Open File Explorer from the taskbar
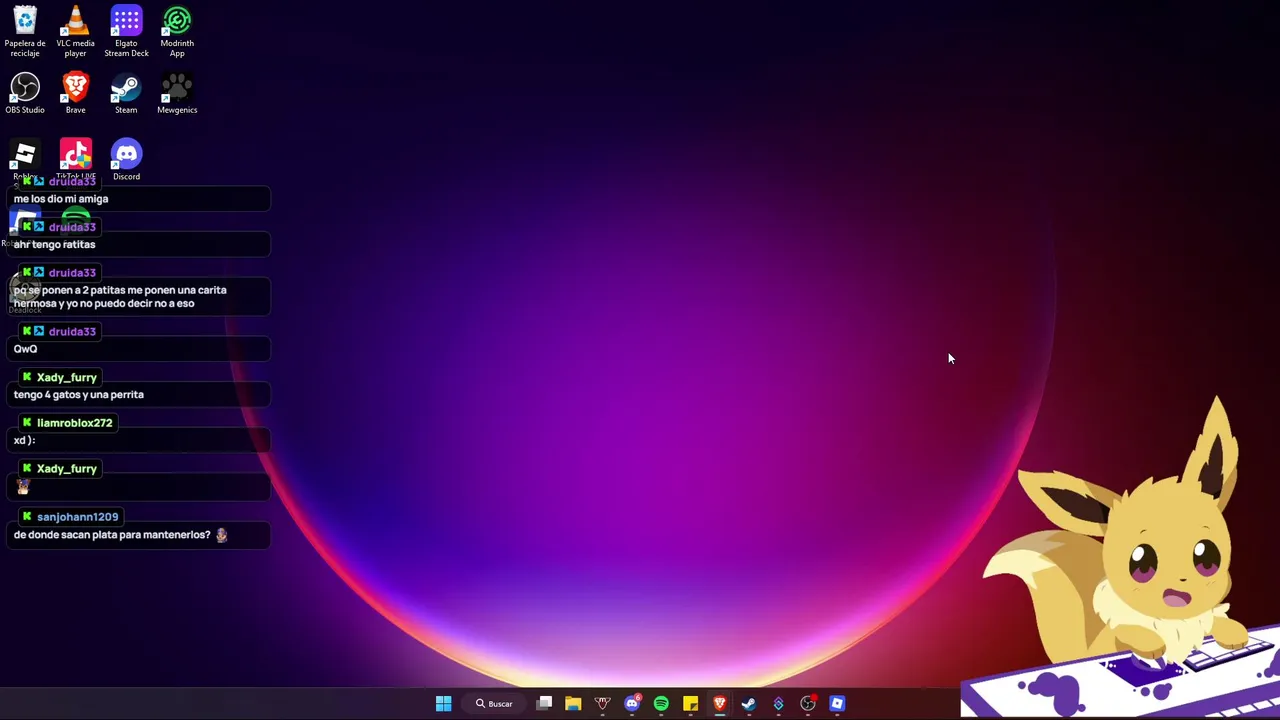This screenshot has height=720, width=1280. (x=573, y=704)
